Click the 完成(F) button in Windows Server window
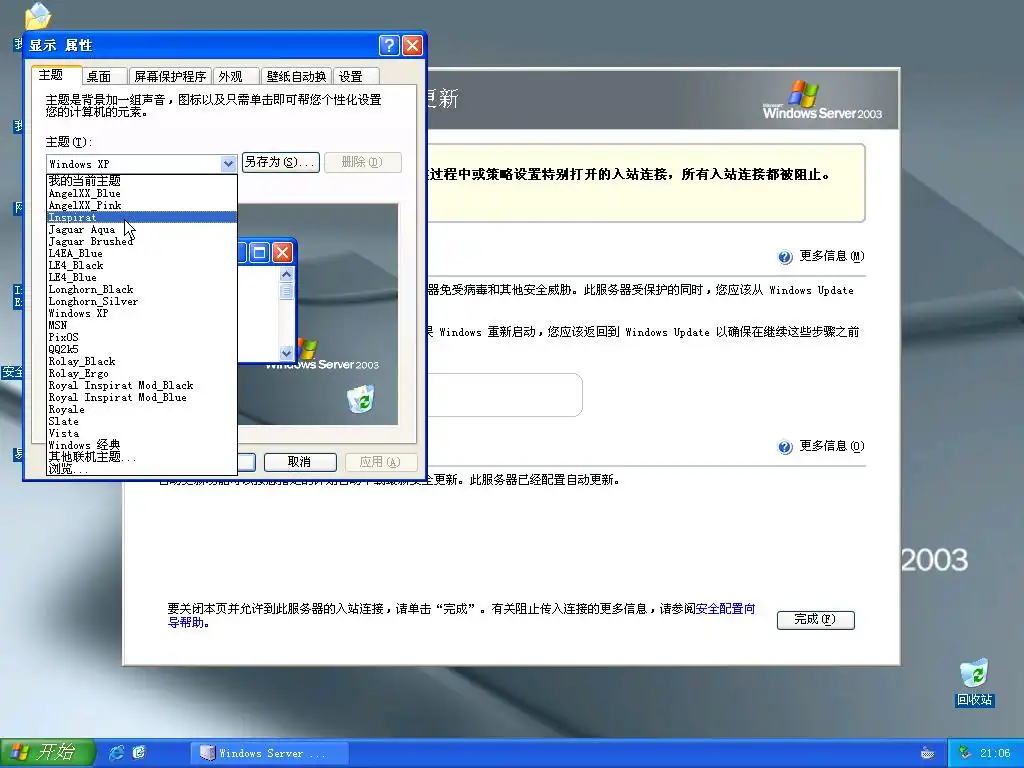Screen dimensions: 1024x768 pos(815,619)
